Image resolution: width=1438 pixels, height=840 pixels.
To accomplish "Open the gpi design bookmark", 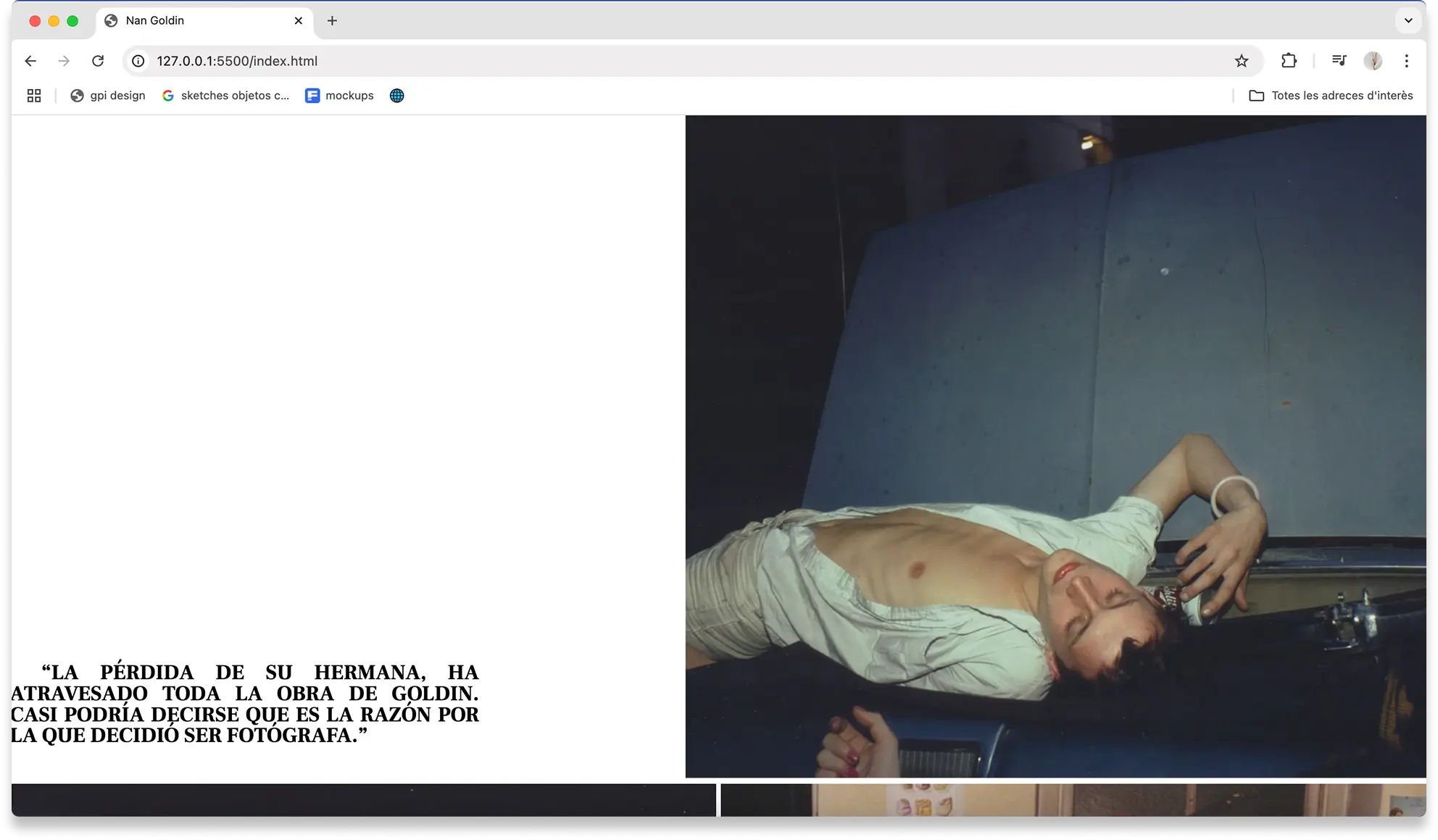I will (x=107, y=96).
